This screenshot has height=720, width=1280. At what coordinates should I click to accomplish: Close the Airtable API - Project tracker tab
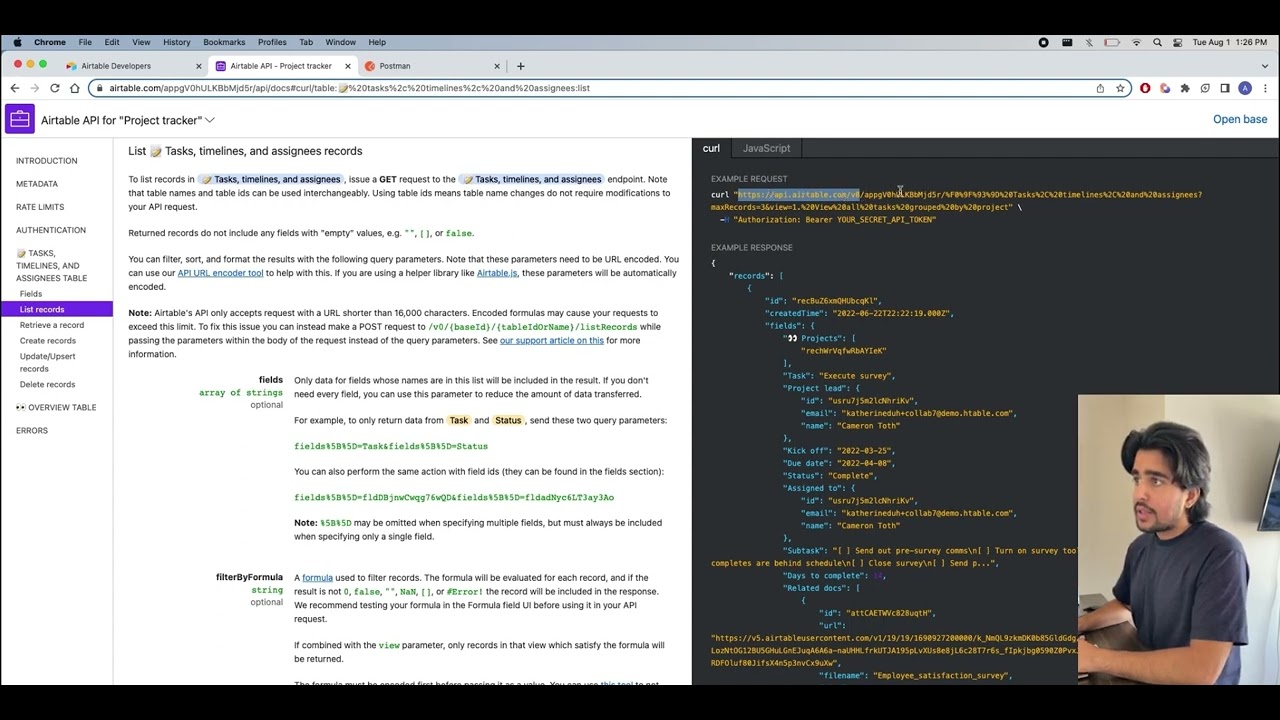tap(347, 66)
